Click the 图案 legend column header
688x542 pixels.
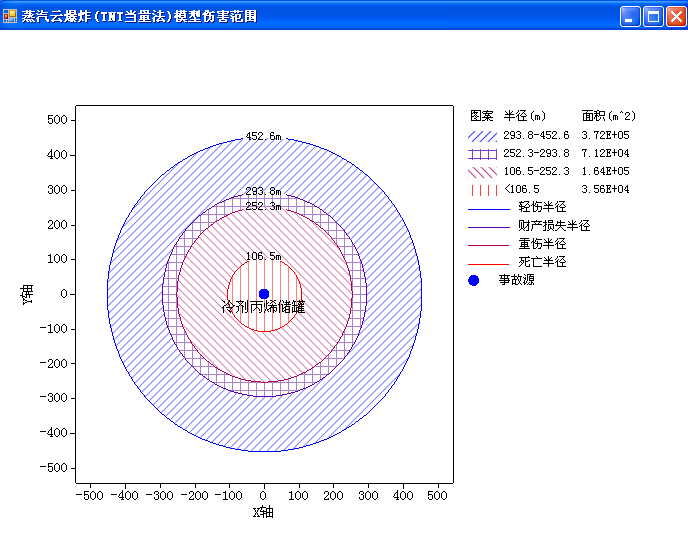481,116
